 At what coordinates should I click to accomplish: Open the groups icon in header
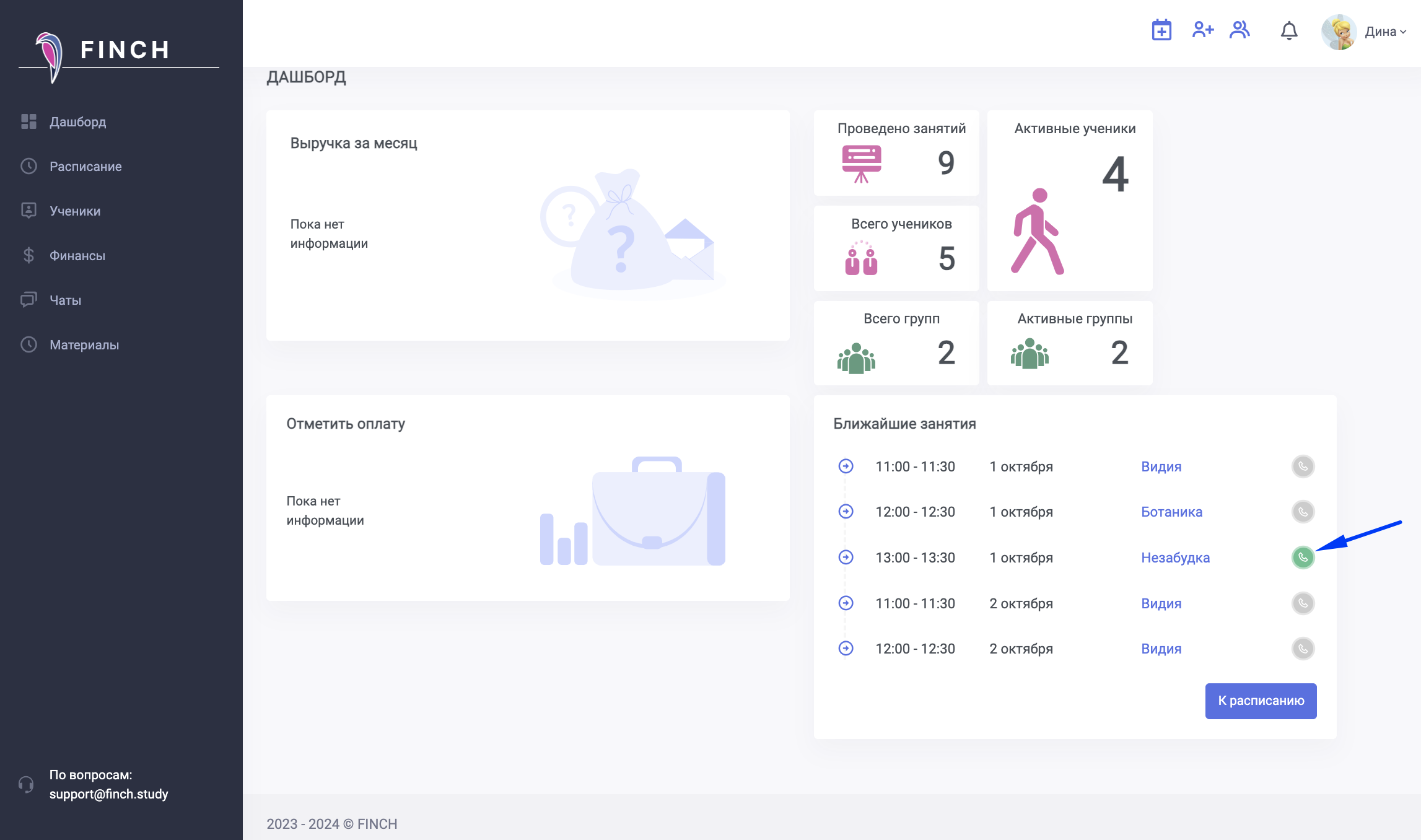tap(1240, 30)
